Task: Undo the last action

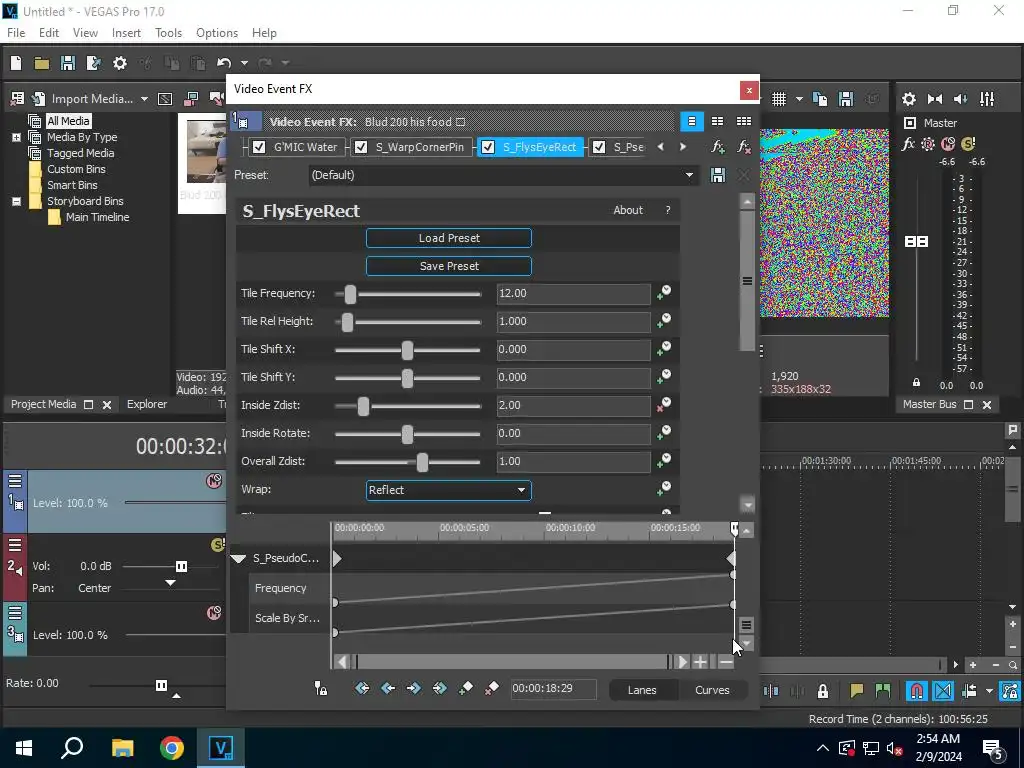Action: point(224,63)
